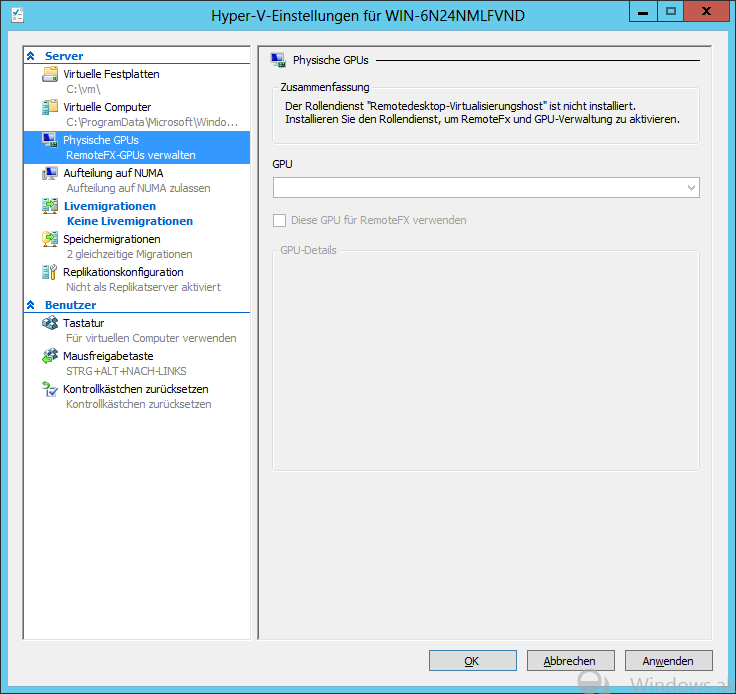Viewport: 736px width, 694px height.
Task: Click the Speichermigrationen icon
Action: tap(50, 240)
